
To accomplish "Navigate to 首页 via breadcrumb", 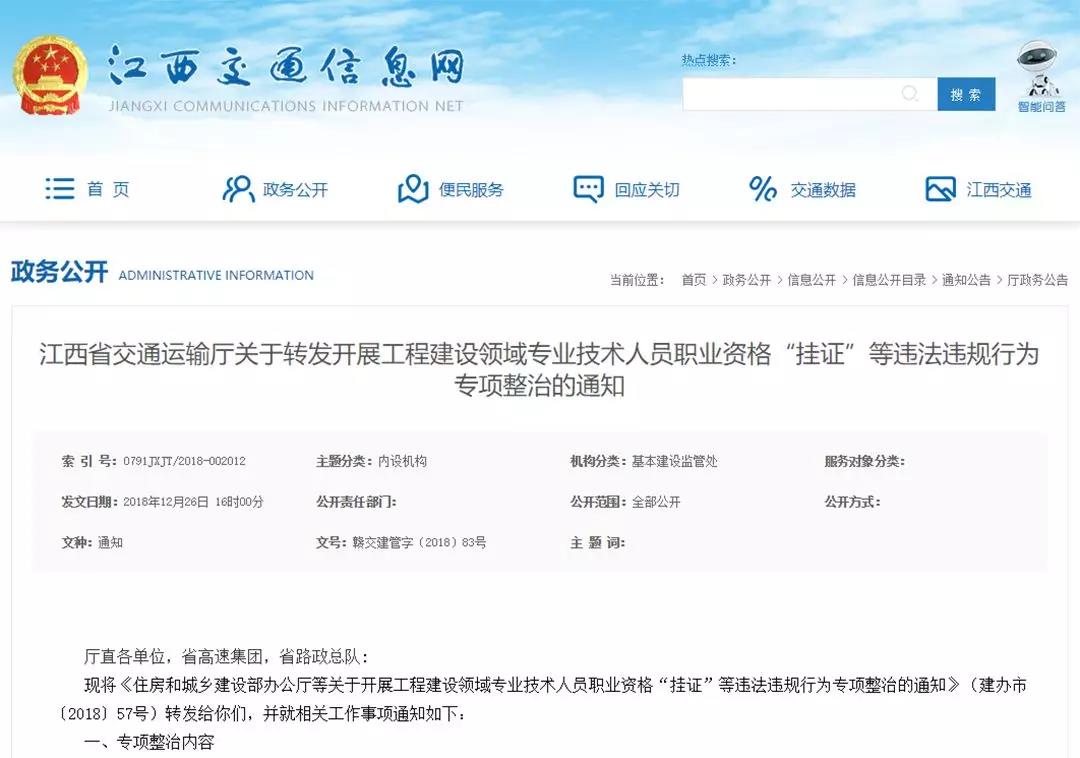I will coord(694,281).
